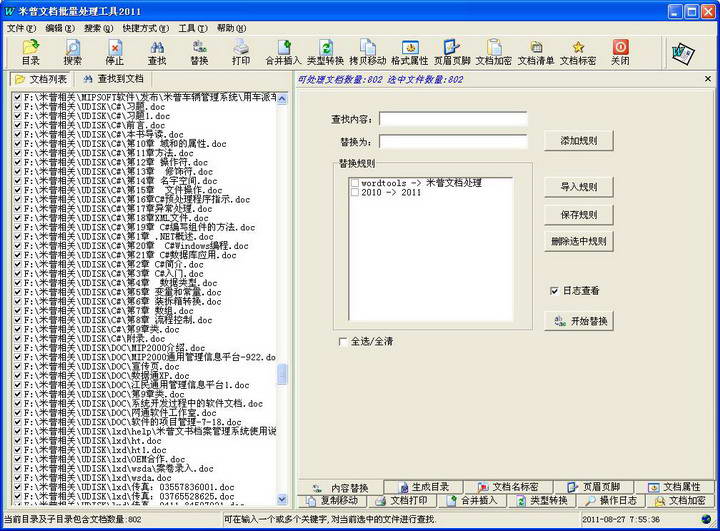The width and height of the screenshot is (720, 531).
Task: Open the 快捷方式 menu
Action: coord(146,28)
